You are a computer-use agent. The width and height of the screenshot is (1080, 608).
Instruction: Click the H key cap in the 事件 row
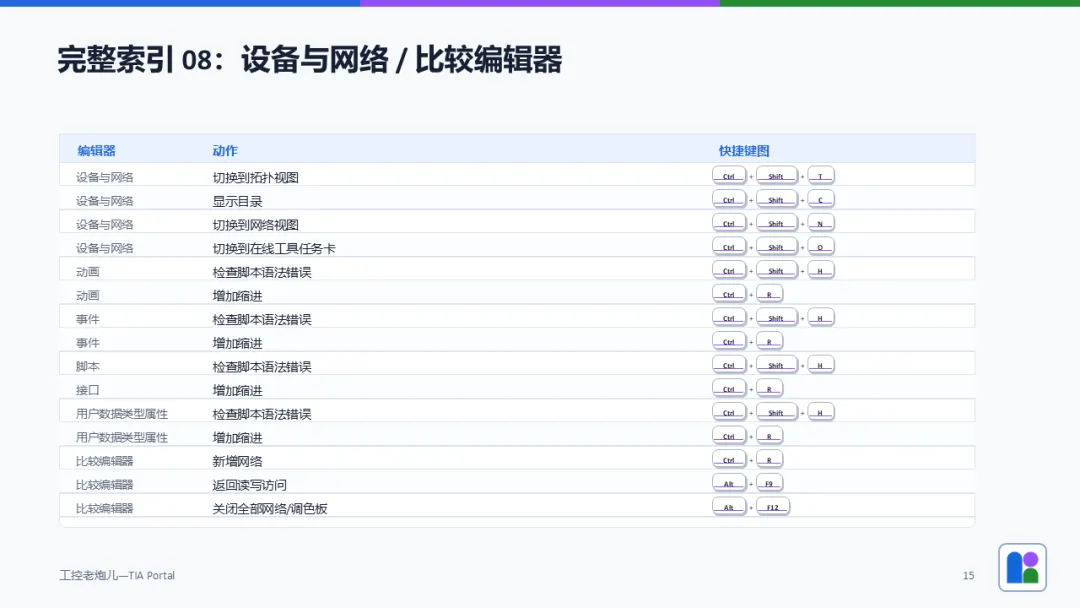pos(820,318)
